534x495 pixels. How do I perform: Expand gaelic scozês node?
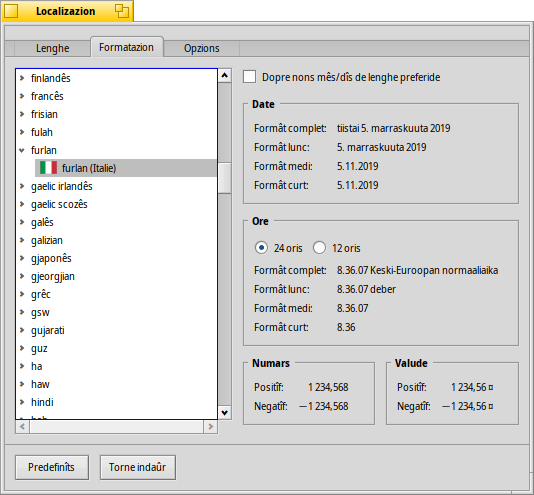tap(22, 204)
